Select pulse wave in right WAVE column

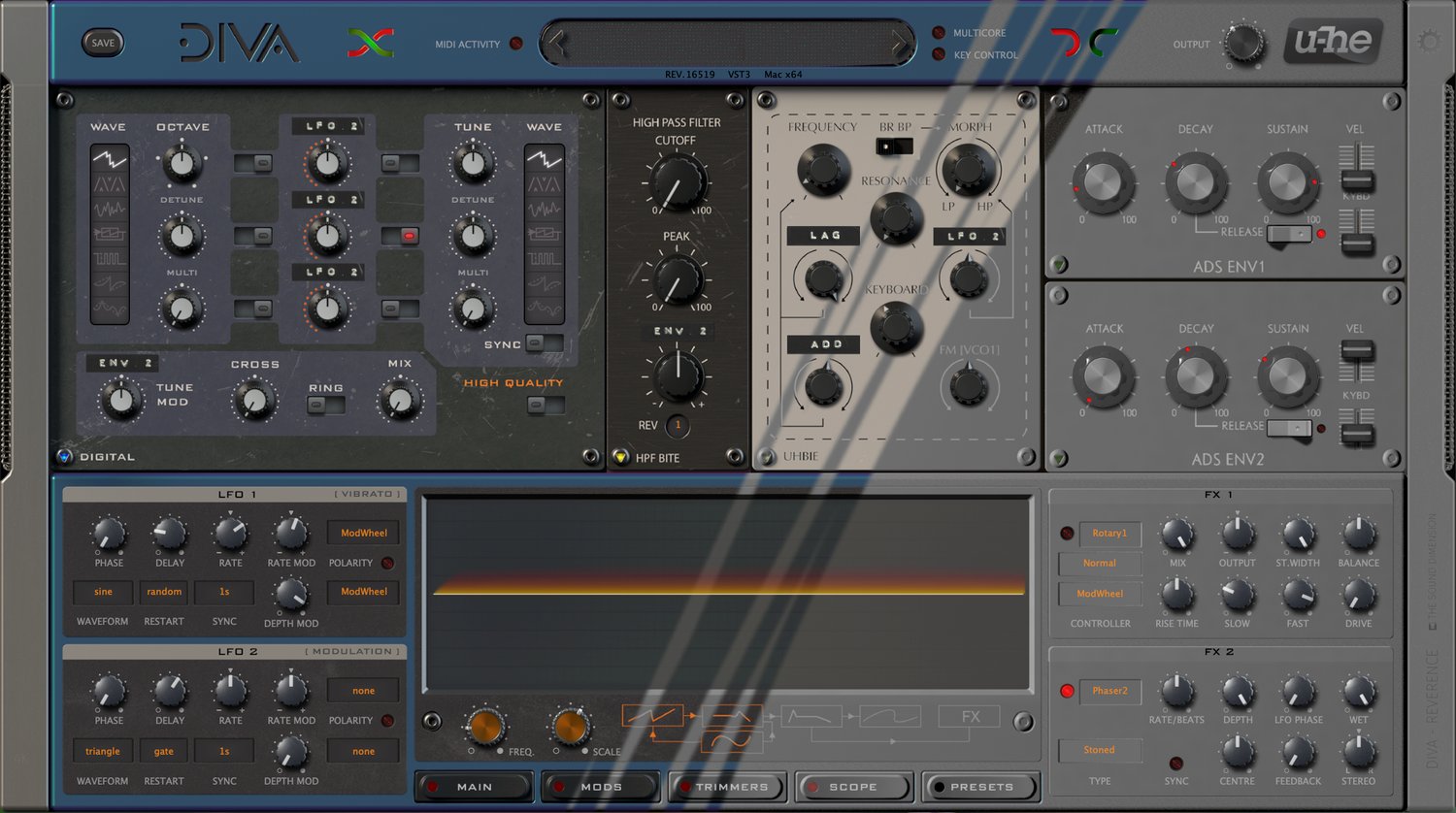544,260
